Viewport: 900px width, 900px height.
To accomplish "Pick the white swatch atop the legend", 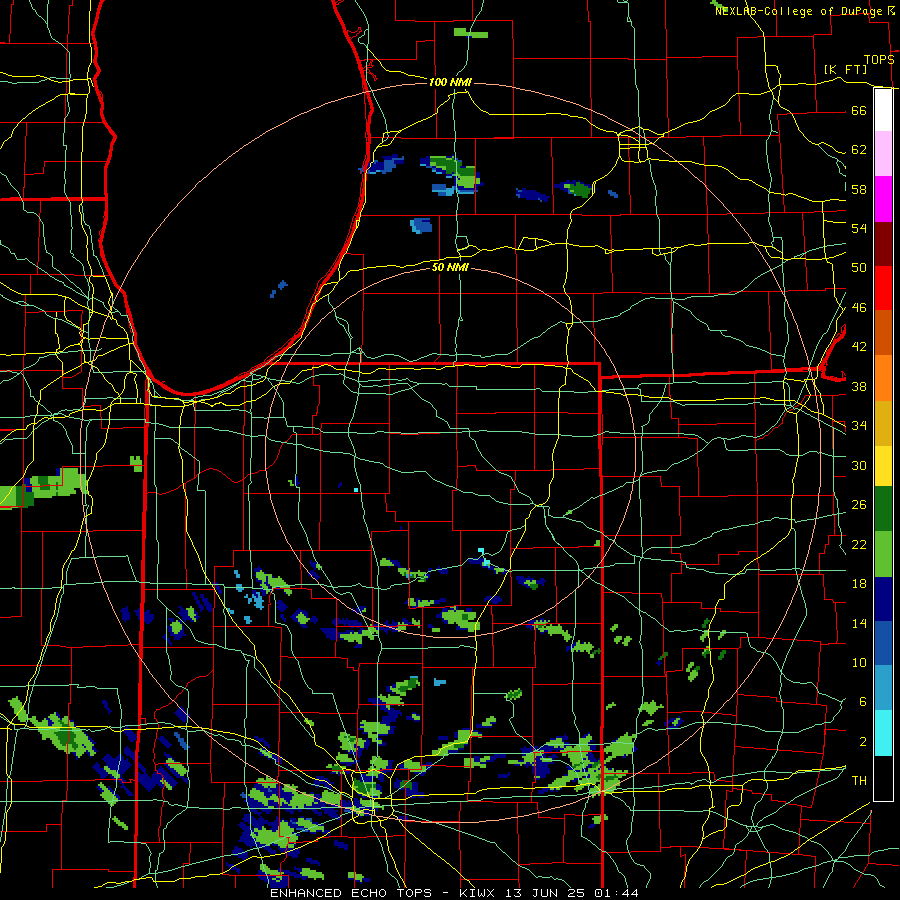I will (x=883, y=110).
